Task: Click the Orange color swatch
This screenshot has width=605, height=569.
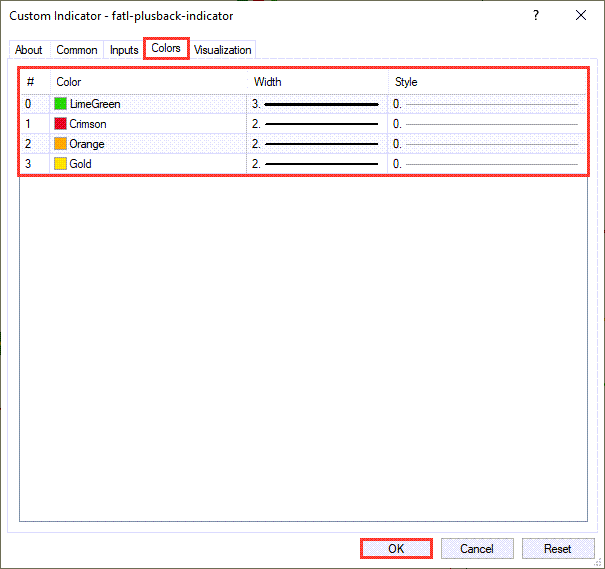Action: click(60, 144)
